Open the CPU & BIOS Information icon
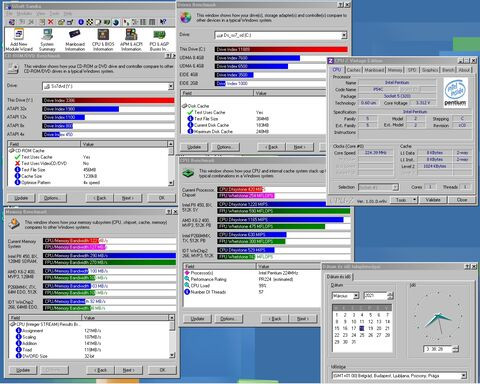This screenshot has width=480, height=384. (103, 39)
